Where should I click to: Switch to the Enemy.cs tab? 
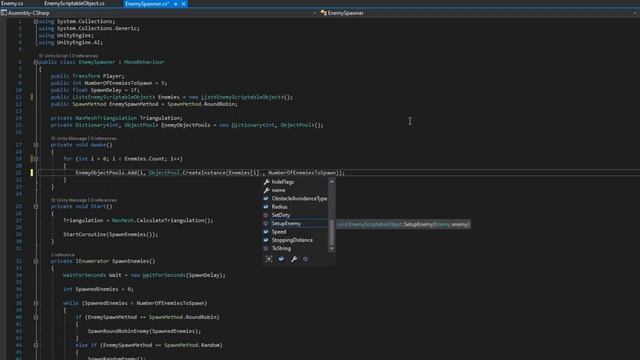pyautogui.click(x=12, y=3)
